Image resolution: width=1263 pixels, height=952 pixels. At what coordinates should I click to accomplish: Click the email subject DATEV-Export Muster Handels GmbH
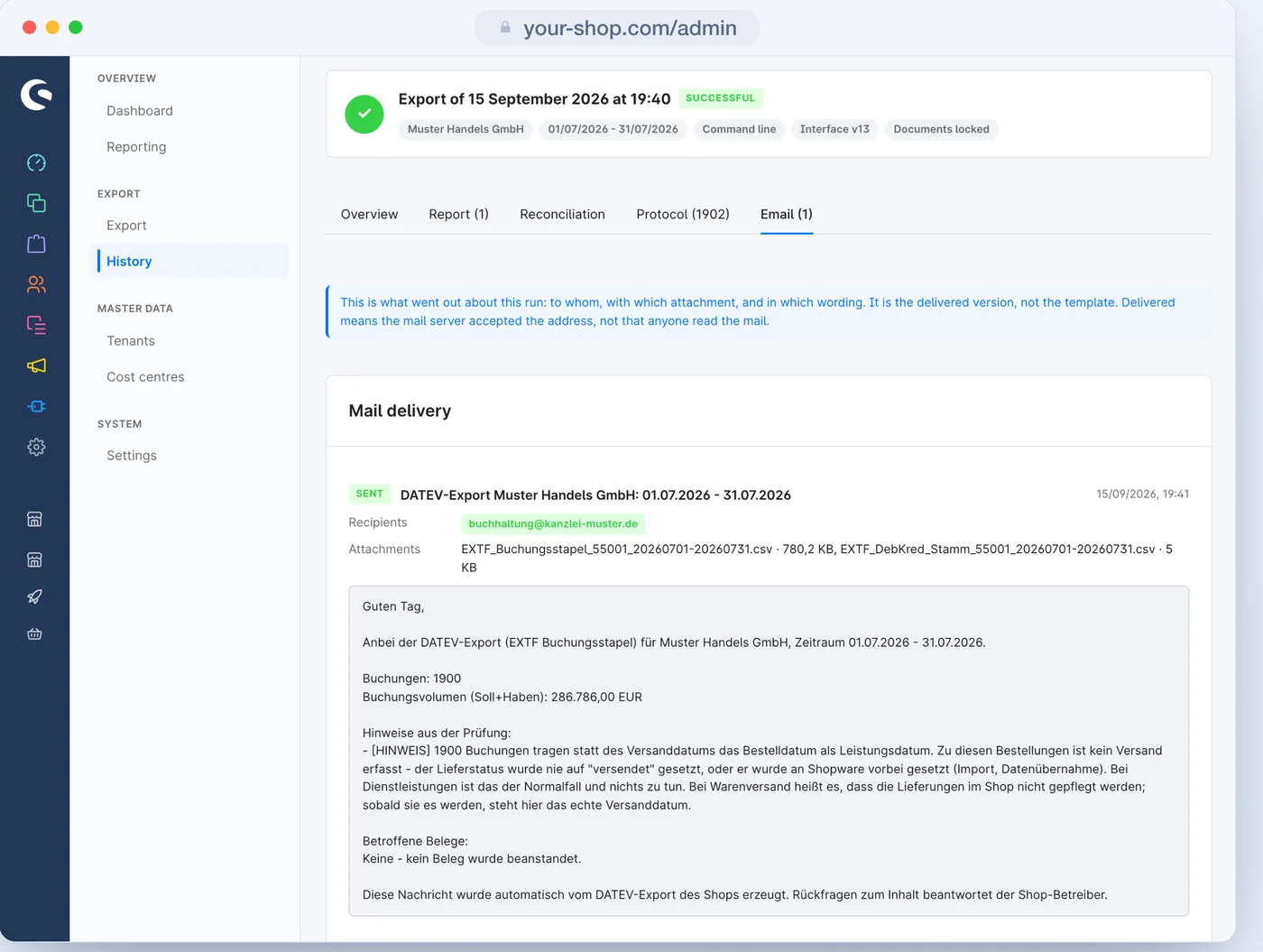595,494
